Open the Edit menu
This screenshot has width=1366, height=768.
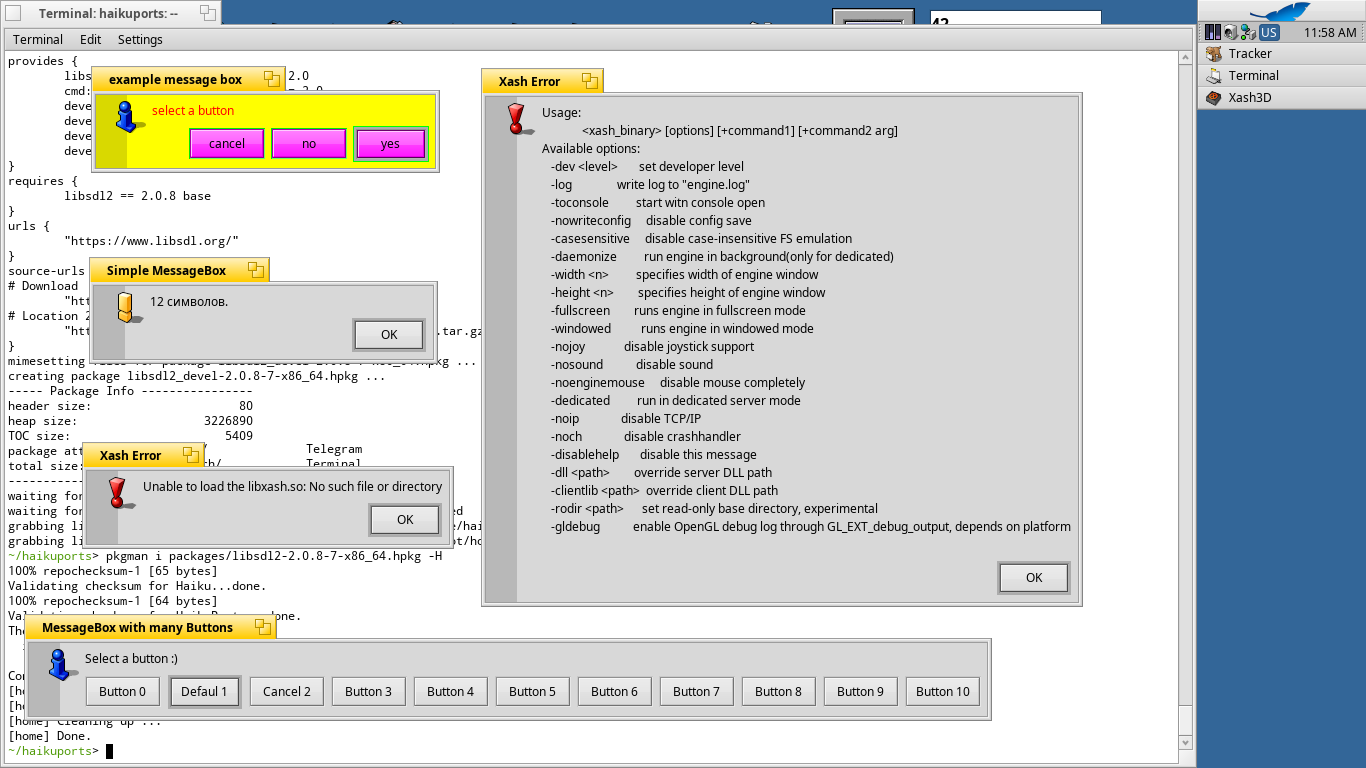click(x=91, y=40)
